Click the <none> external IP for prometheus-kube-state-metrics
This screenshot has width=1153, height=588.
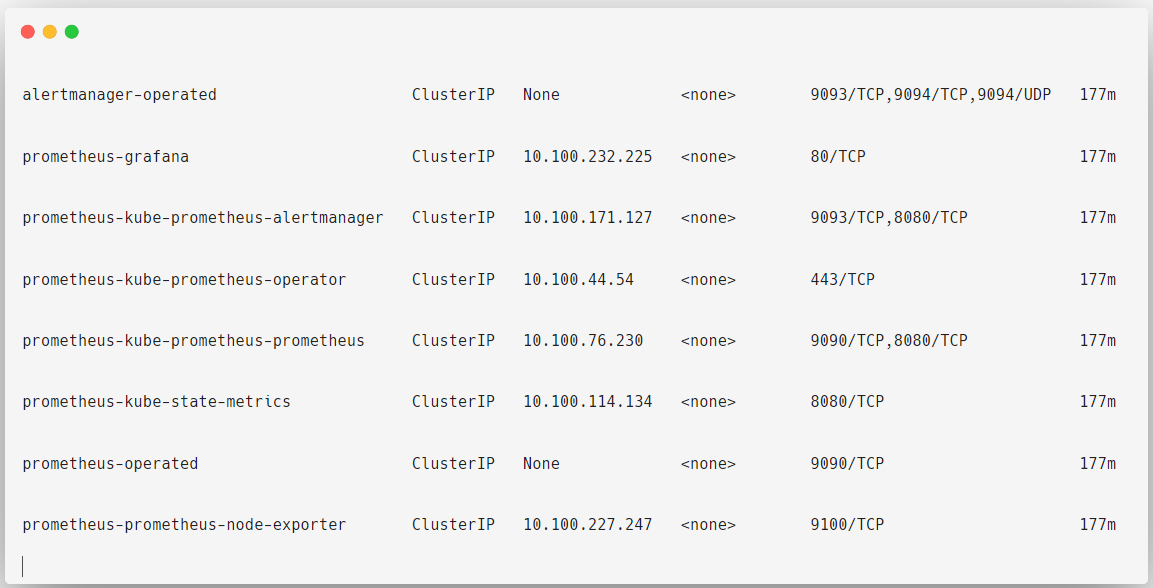point(709,401)
